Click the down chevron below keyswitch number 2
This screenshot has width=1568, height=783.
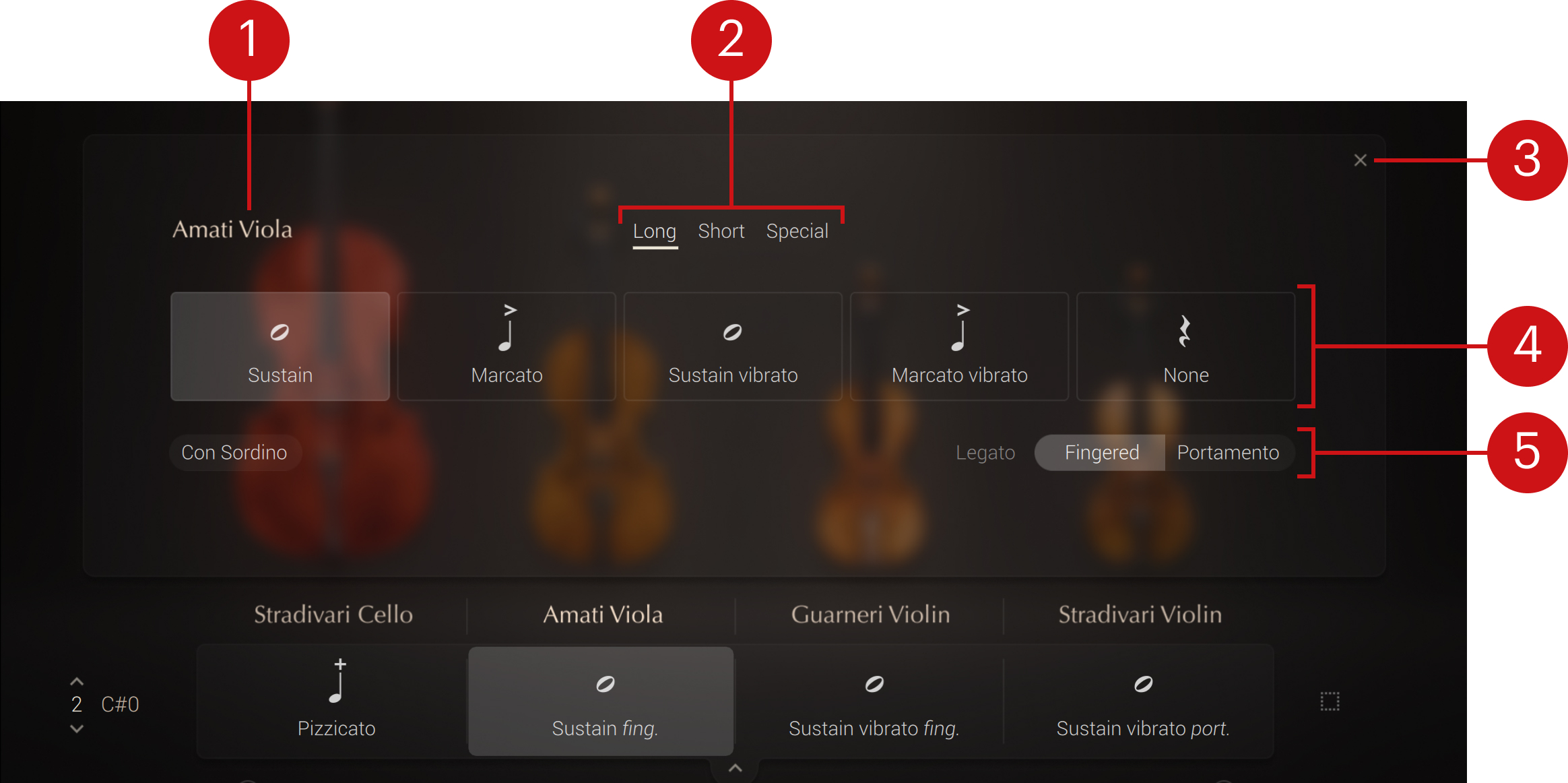(x=77, y=728)
